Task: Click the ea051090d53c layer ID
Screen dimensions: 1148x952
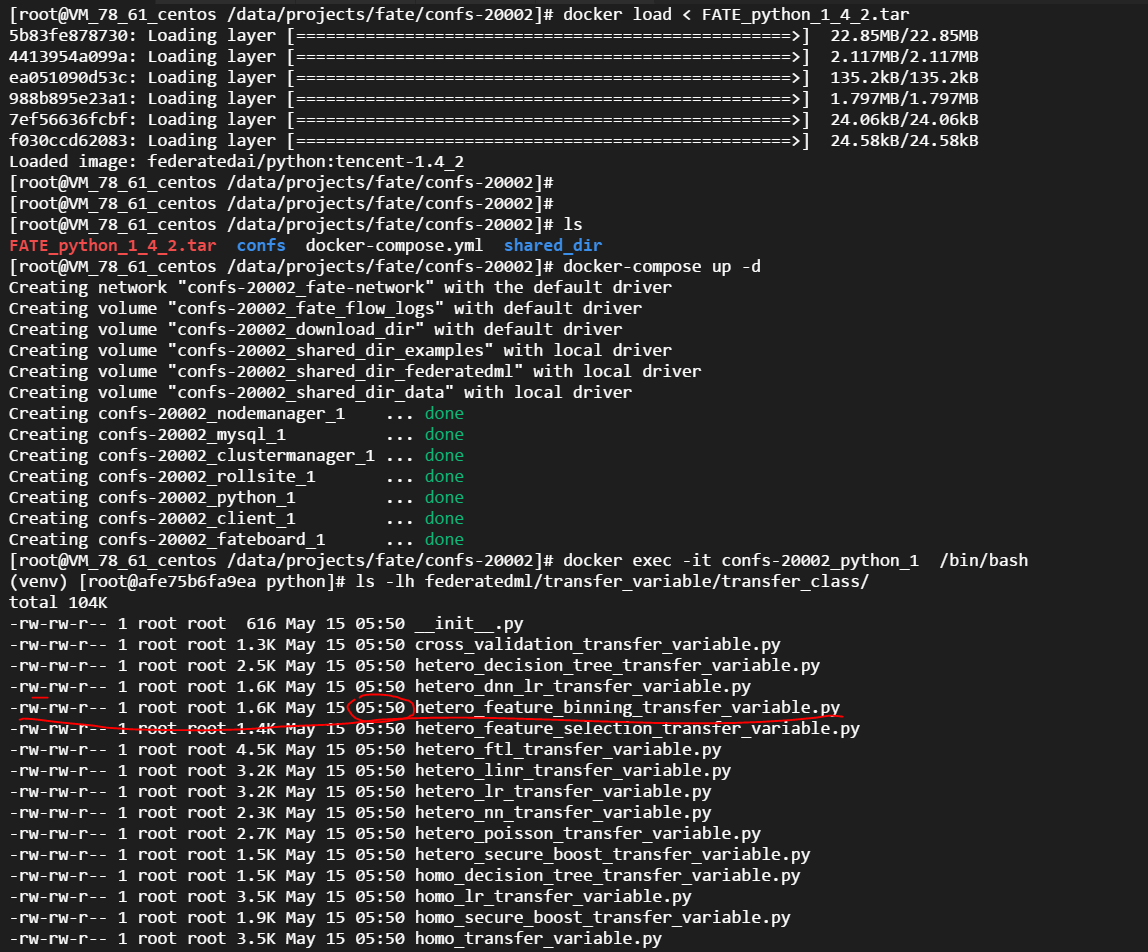Action: [x=68, y=78]
